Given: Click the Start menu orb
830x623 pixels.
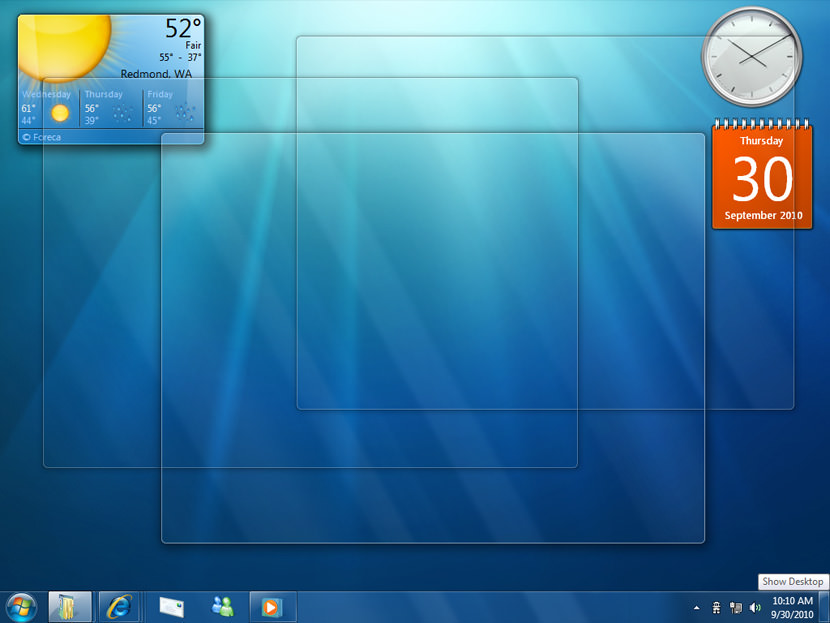Looking at the screenshot, I should [x=20, y=606].
